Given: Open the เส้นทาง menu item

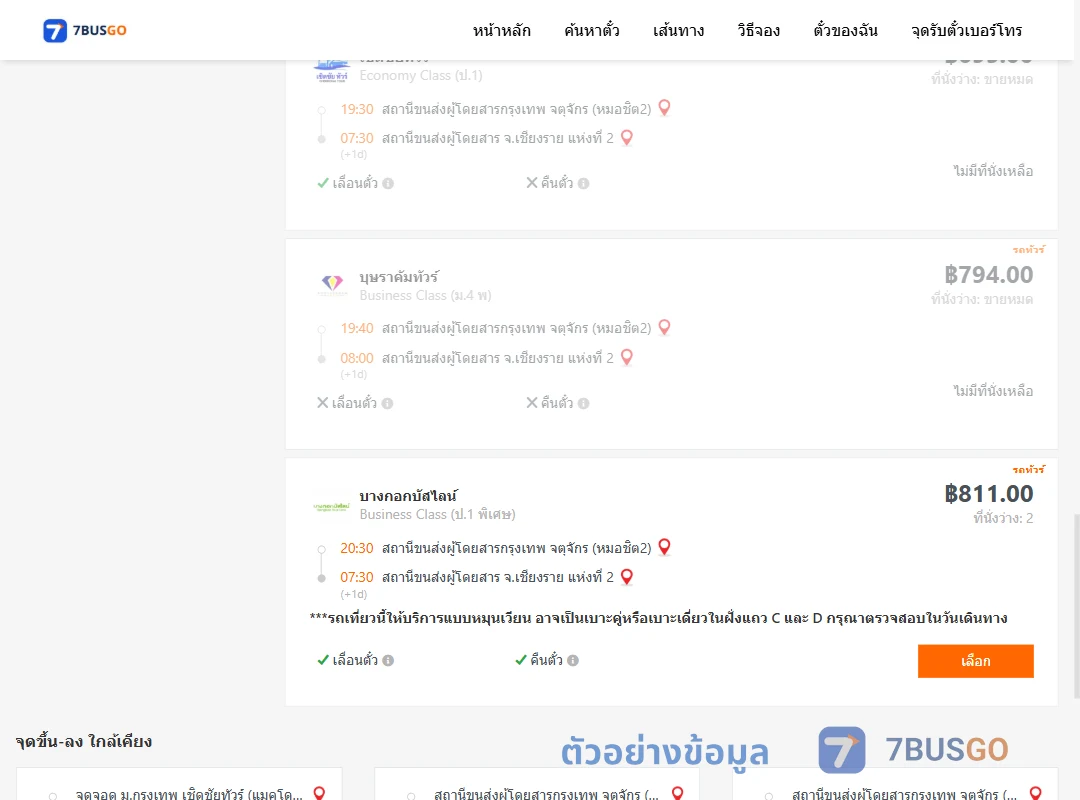Looking at the screenshot, I should point(678,30).
